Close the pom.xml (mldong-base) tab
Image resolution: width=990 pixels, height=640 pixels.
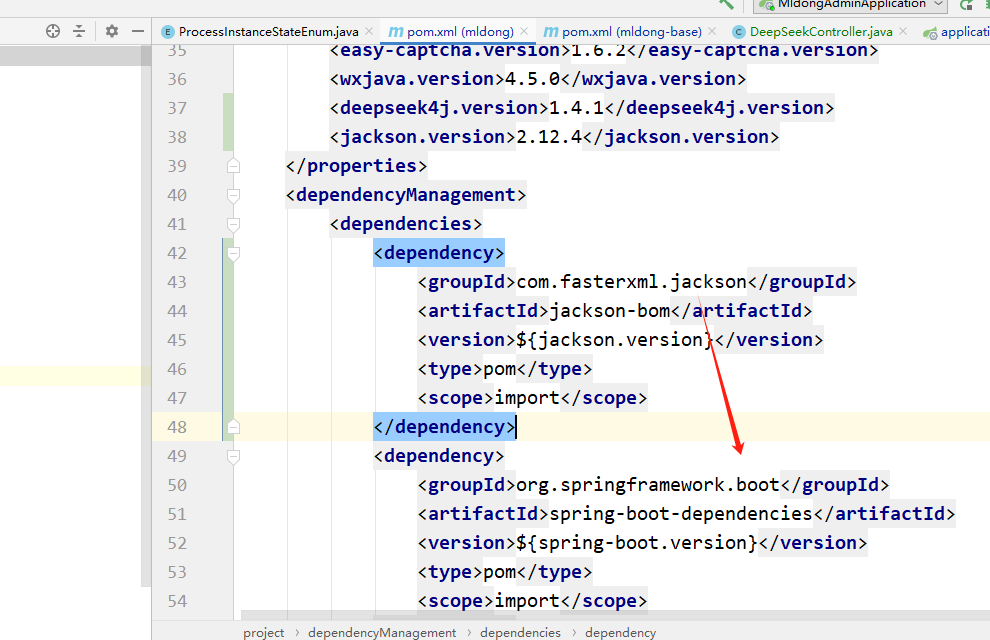click(x=712, y=31)
